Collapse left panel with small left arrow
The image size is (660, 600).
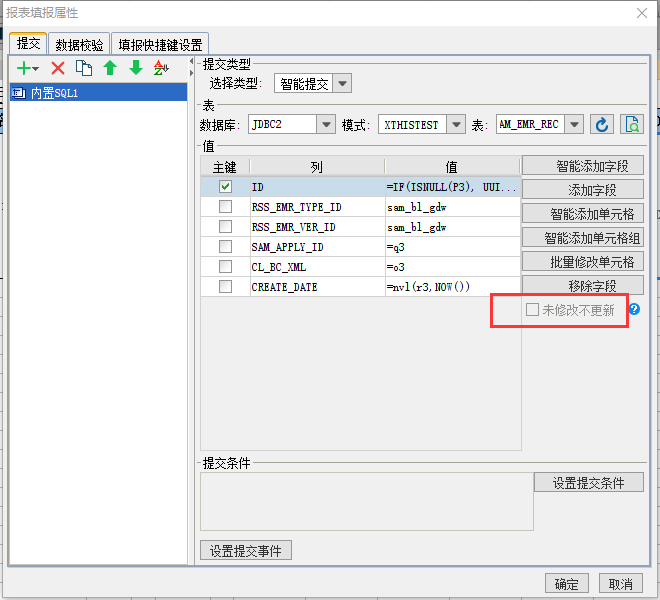[x=191, y=61]
